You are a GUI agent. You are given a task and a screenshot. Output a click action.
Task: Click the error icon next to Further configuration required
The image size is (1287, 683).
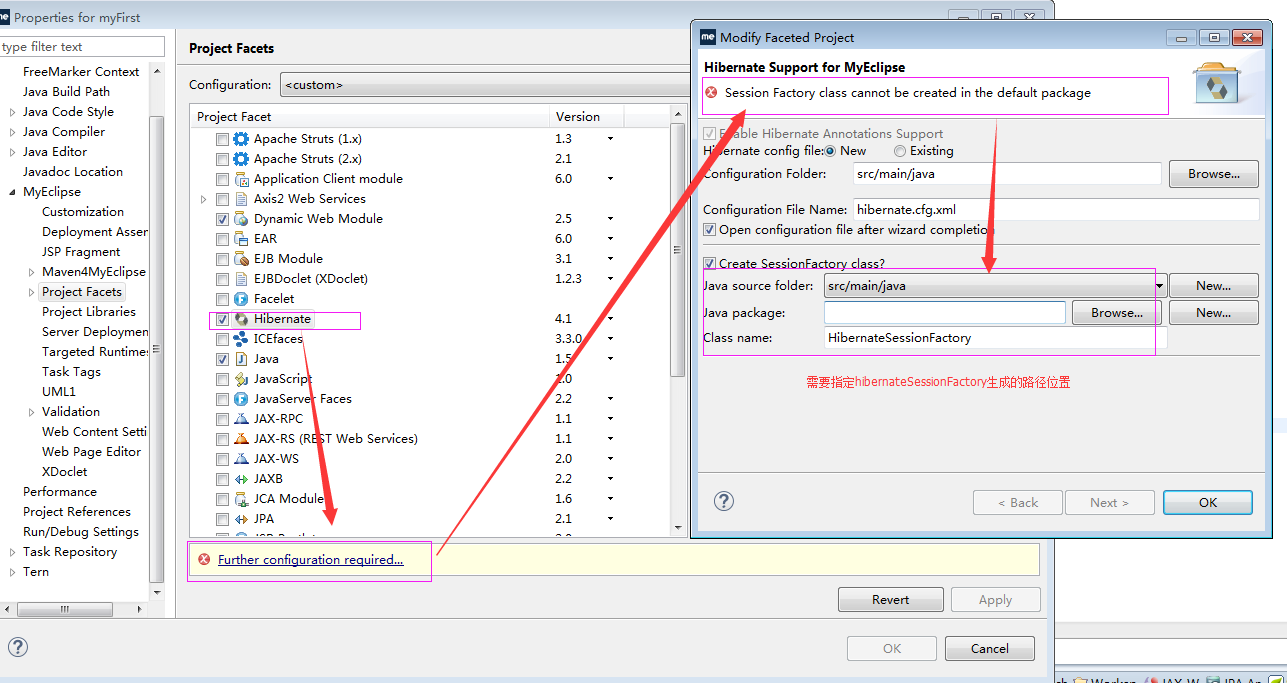[204, 560]
